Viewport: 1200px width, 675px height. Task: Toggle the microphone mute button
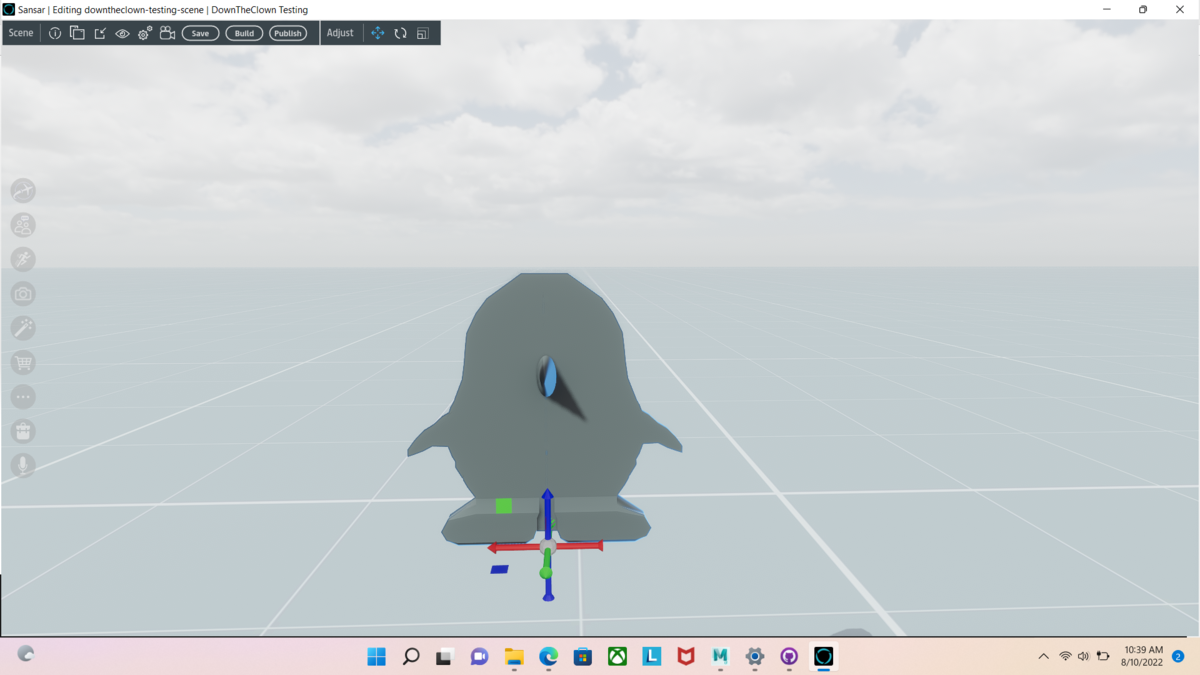coord(23,465)
